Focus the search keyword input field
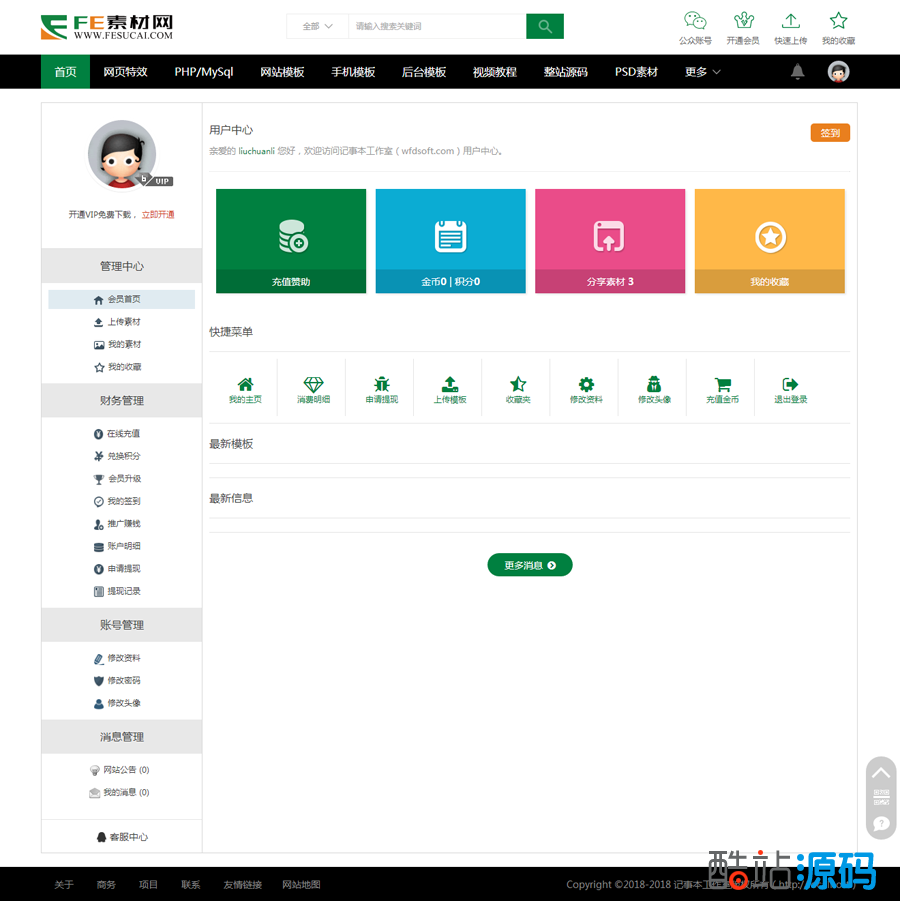The height and width of the screenshot is (901, 900). click(x=436, y=27)
